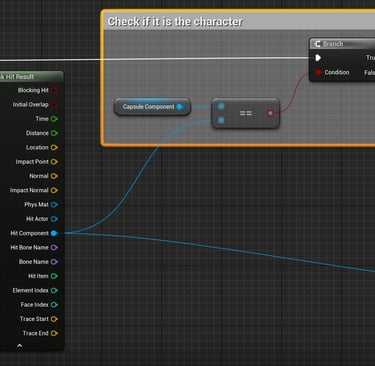Viewport: 375px width, 366px height.
Task: Click the Phys Mat output pin
Action: 54,205
